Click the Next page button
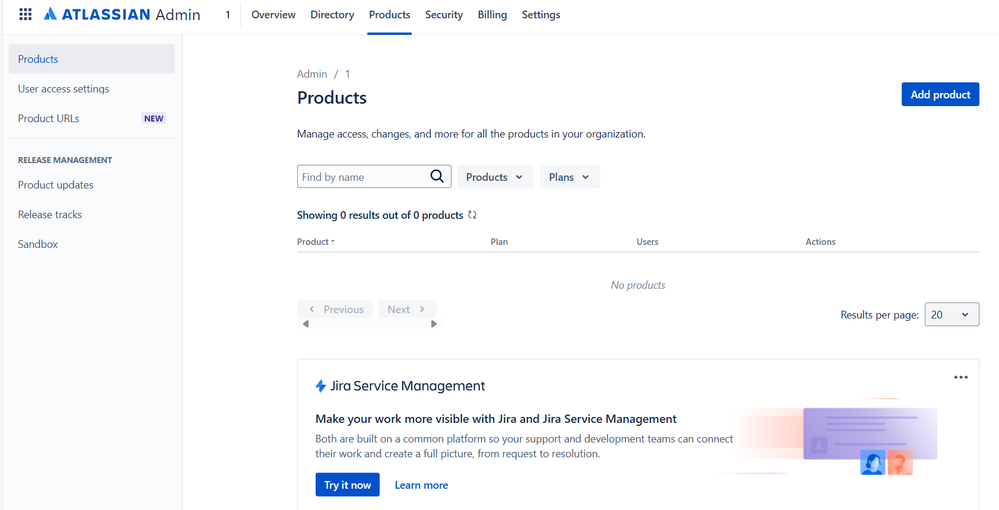This screenshot has height=510, width=999. pyautogui.click(x=407, y=309)
